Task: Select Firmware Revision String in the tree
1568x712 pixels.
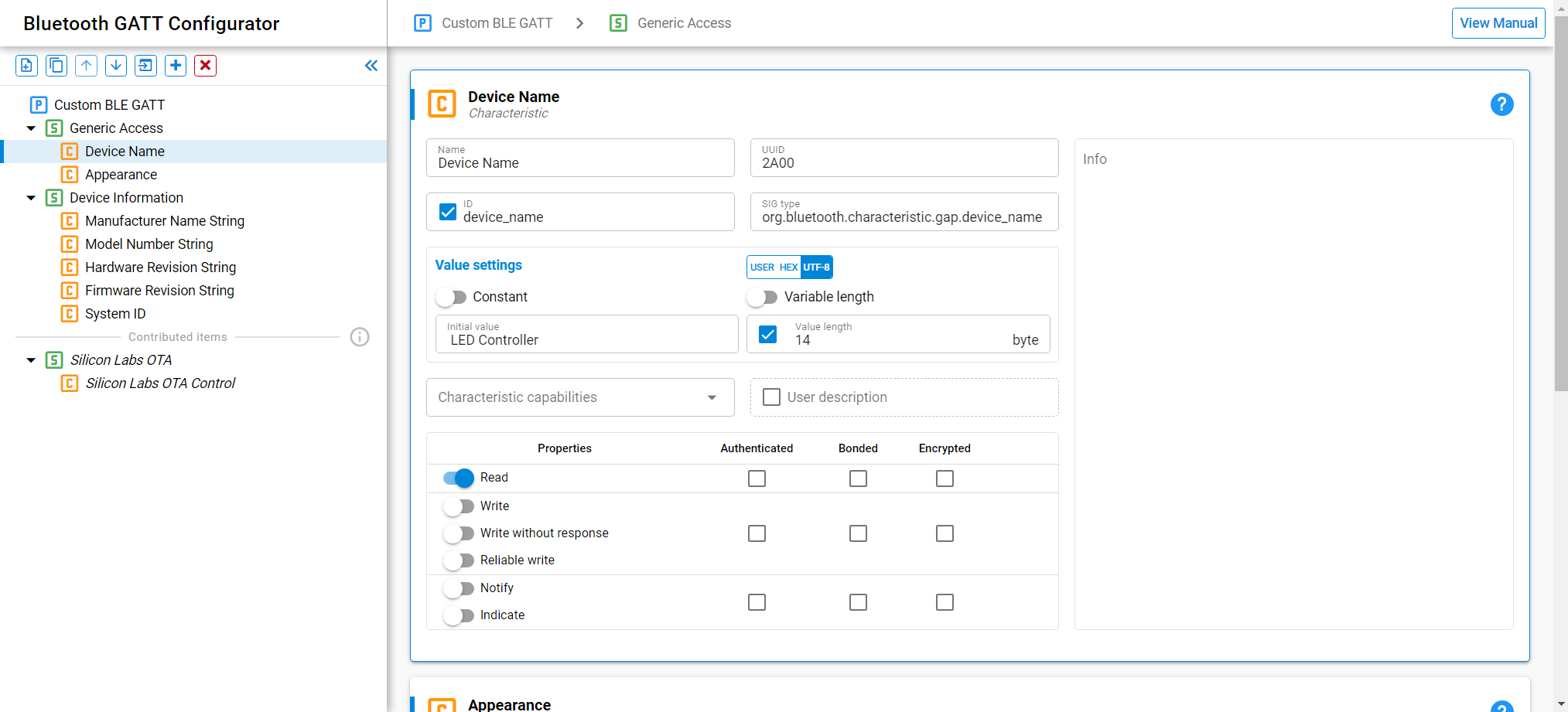Action: click(159, 291)
